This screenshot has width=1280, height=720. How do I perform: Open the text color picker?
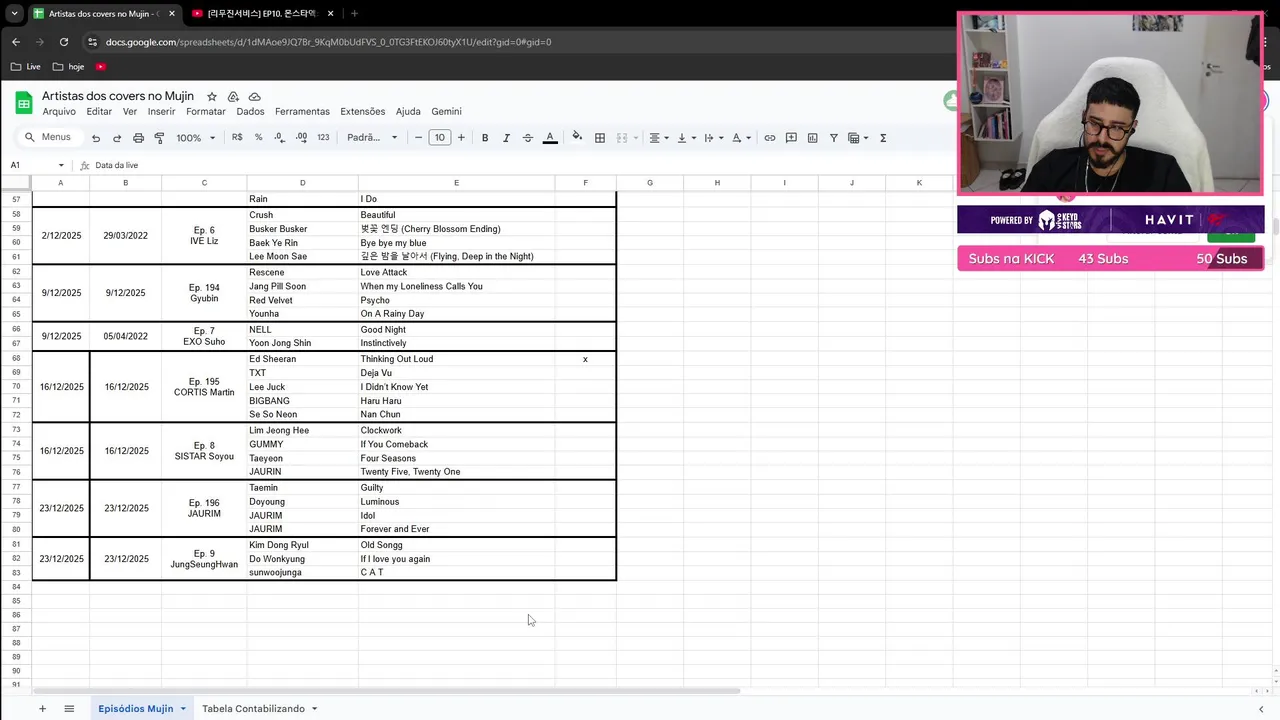pyautogui.click(x=549, y=138)
